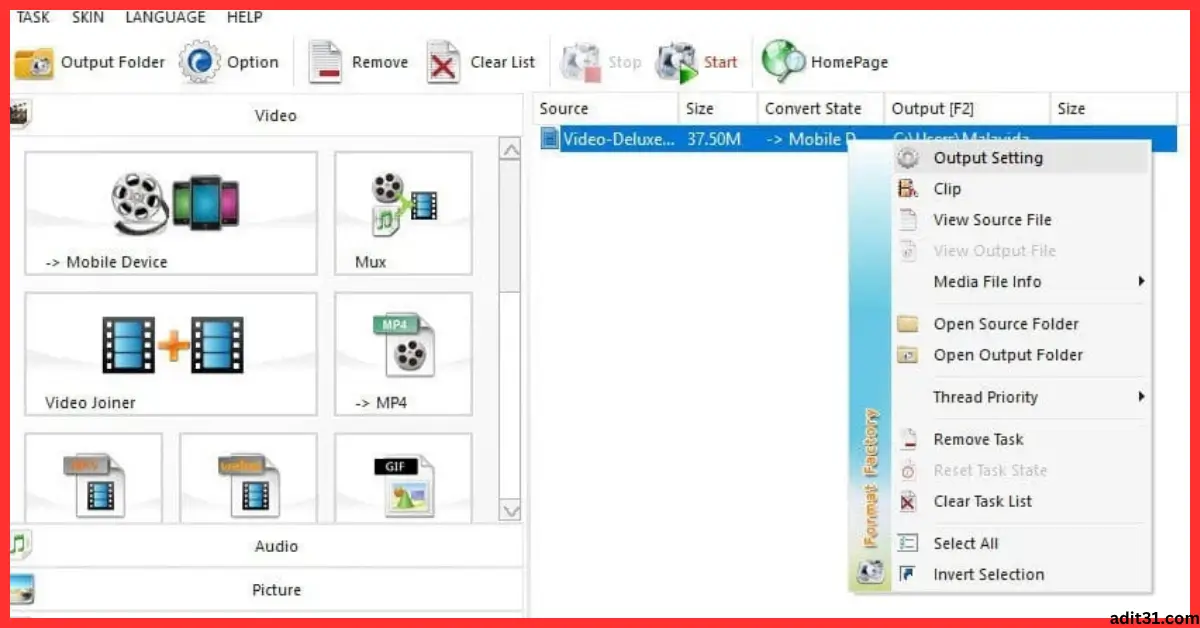This screenshot has height=628, width=1200.
Task: Choose Remove Task in context menu
Action: pos(1020,439)
